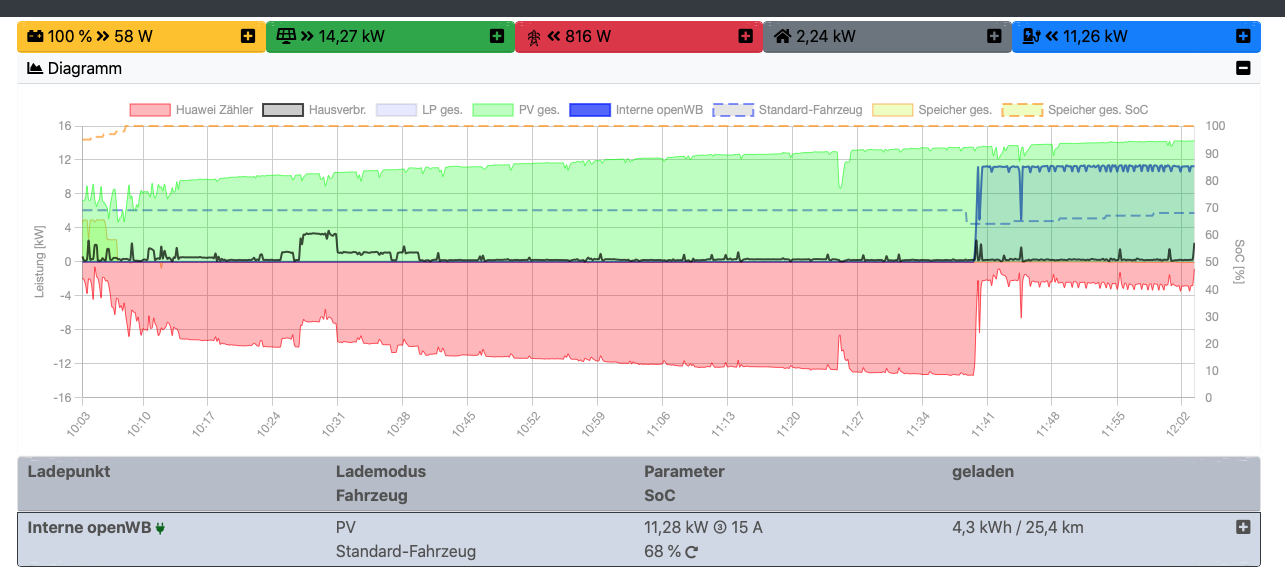
Task: Click the 816 W grid export text
Action: point(588,36)
